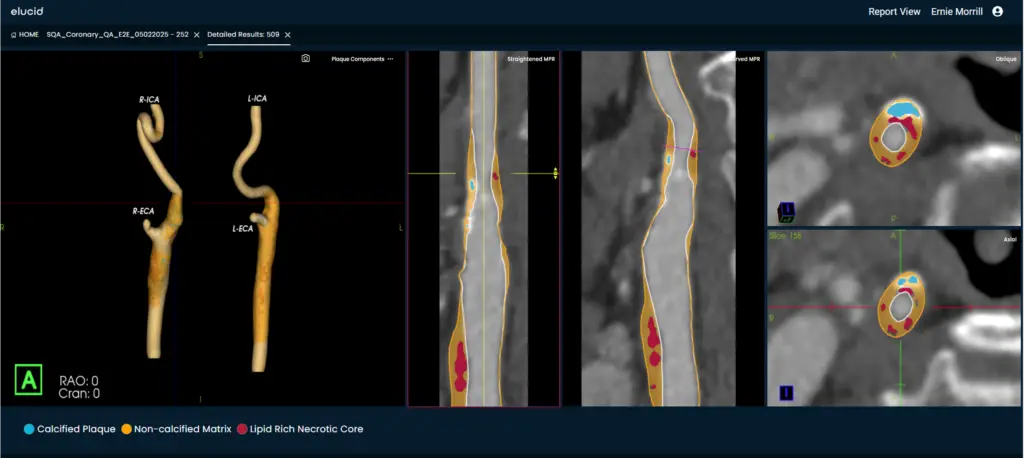Screen dimensions: 1024x458
Task: Click the plaque cross-section in the Axial view
Action: tap(901, 304)
